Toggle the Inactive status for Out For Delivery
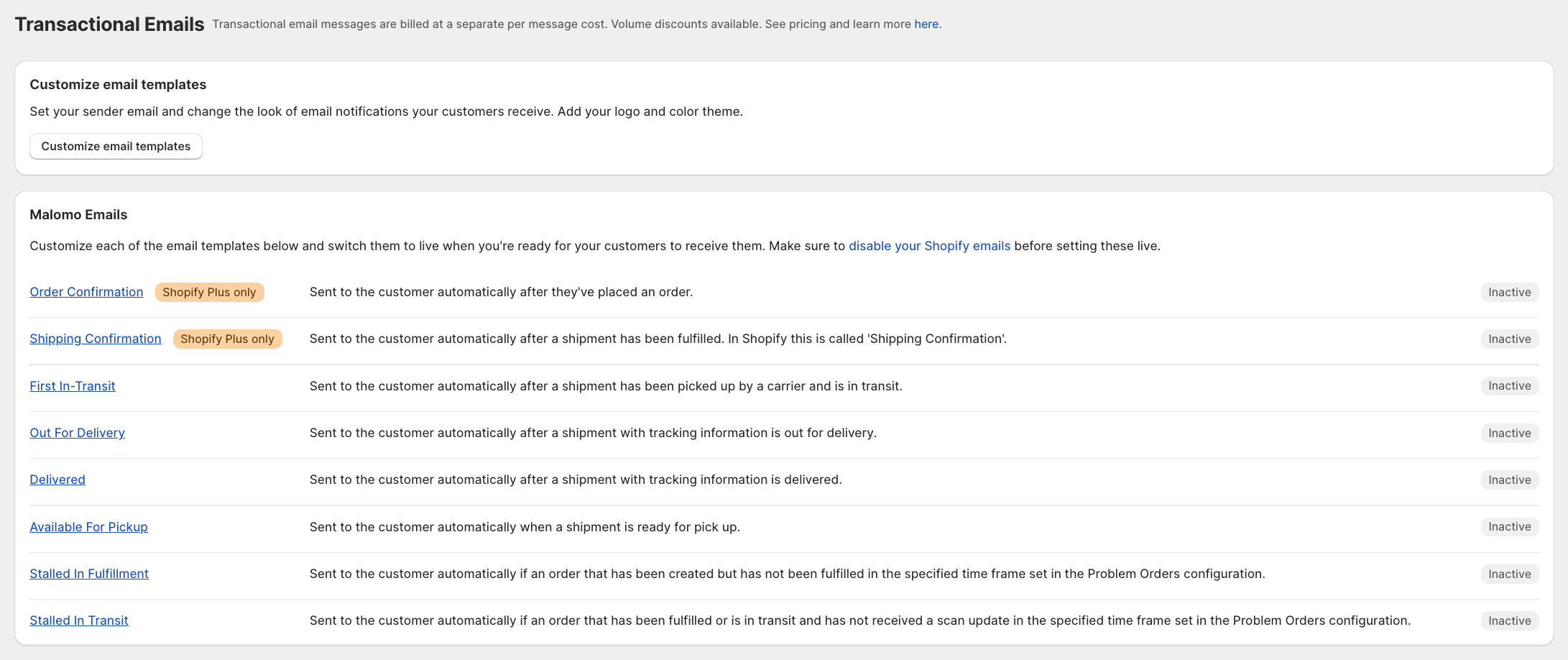 pos(1509,433)
